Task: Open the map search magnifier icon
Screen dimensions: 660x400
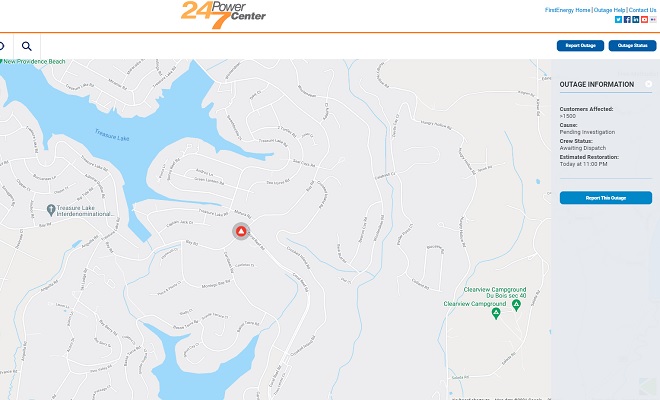Action: tap(27, 46)
